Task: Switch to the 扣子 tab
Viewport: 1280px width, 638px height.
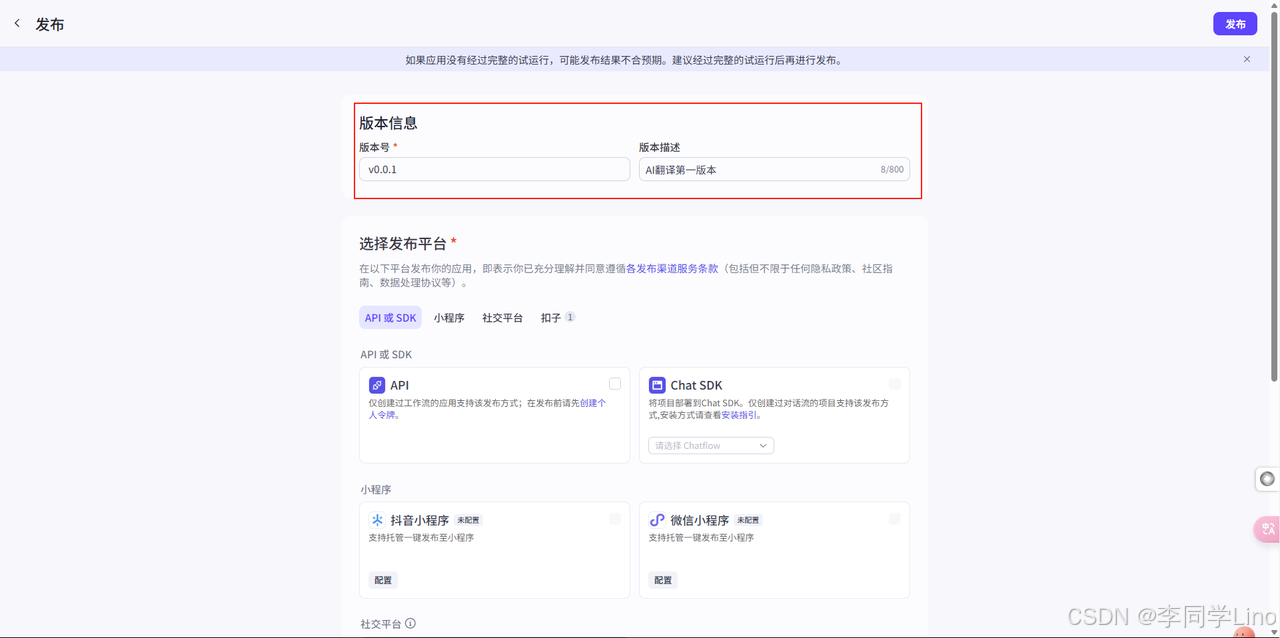Action: click(557, 317)
